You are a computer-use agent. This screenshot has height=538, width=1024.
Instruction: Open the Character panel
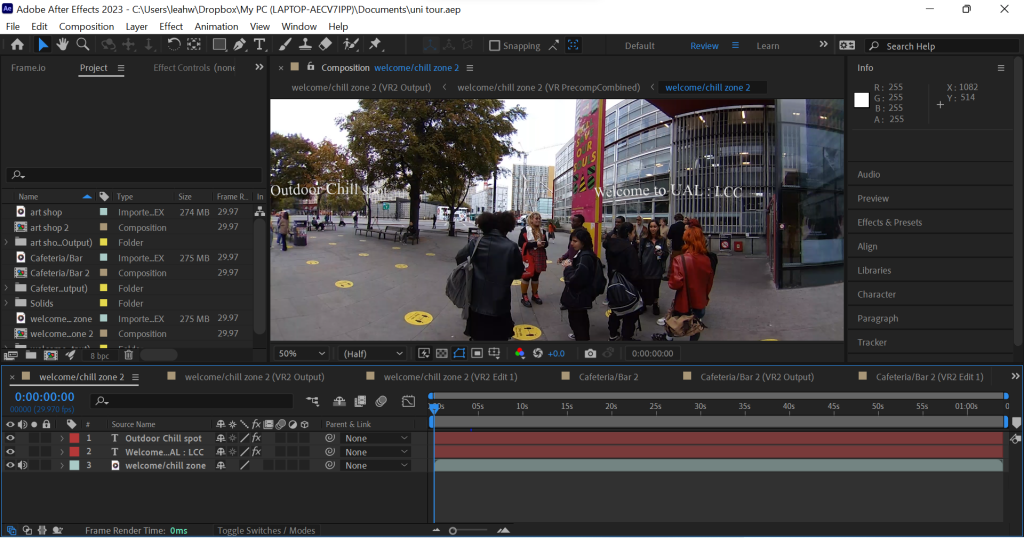(x=876, y=294)
